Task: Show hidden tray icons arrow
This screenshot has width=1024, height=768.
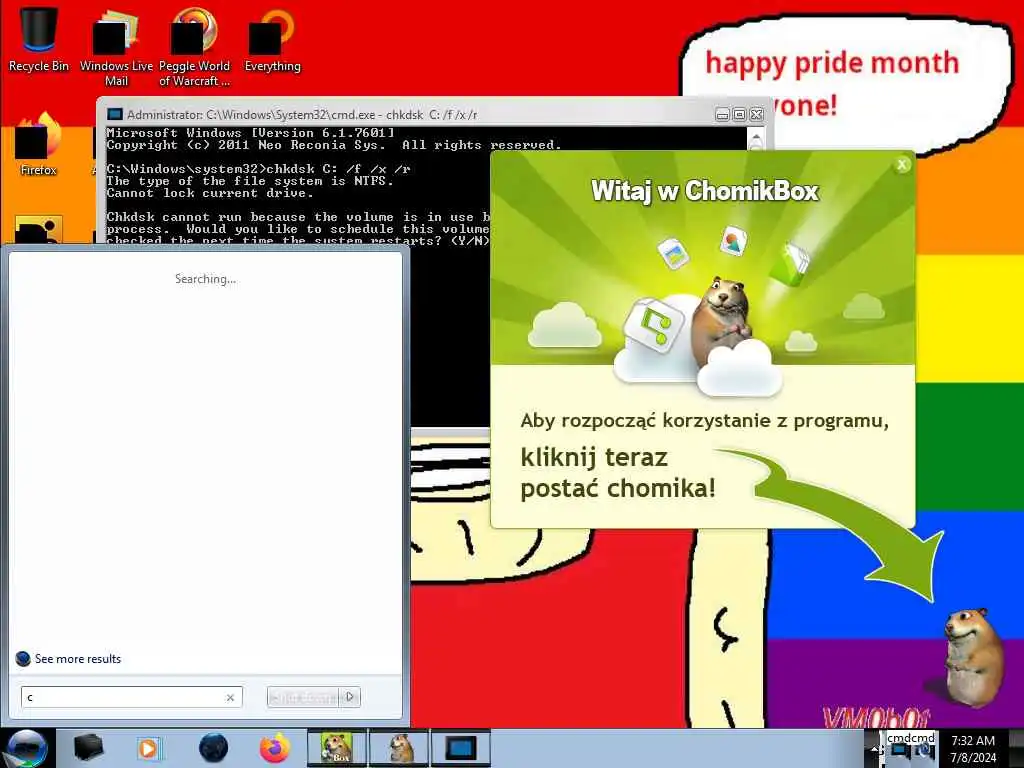Action: coord(876,750)
